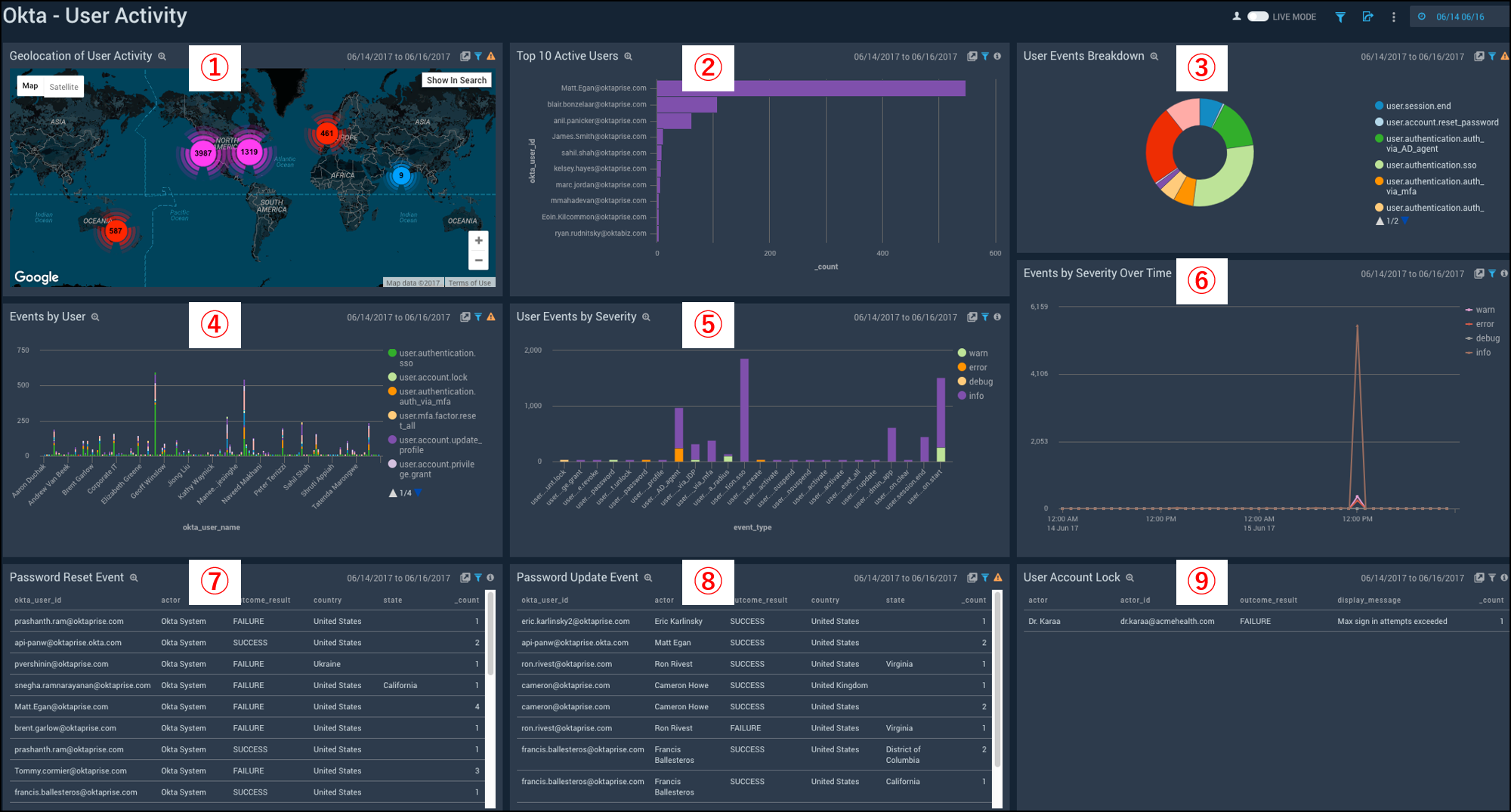
Task: Pop out Top 10 Active Users panel
Action: pos(972,57)
